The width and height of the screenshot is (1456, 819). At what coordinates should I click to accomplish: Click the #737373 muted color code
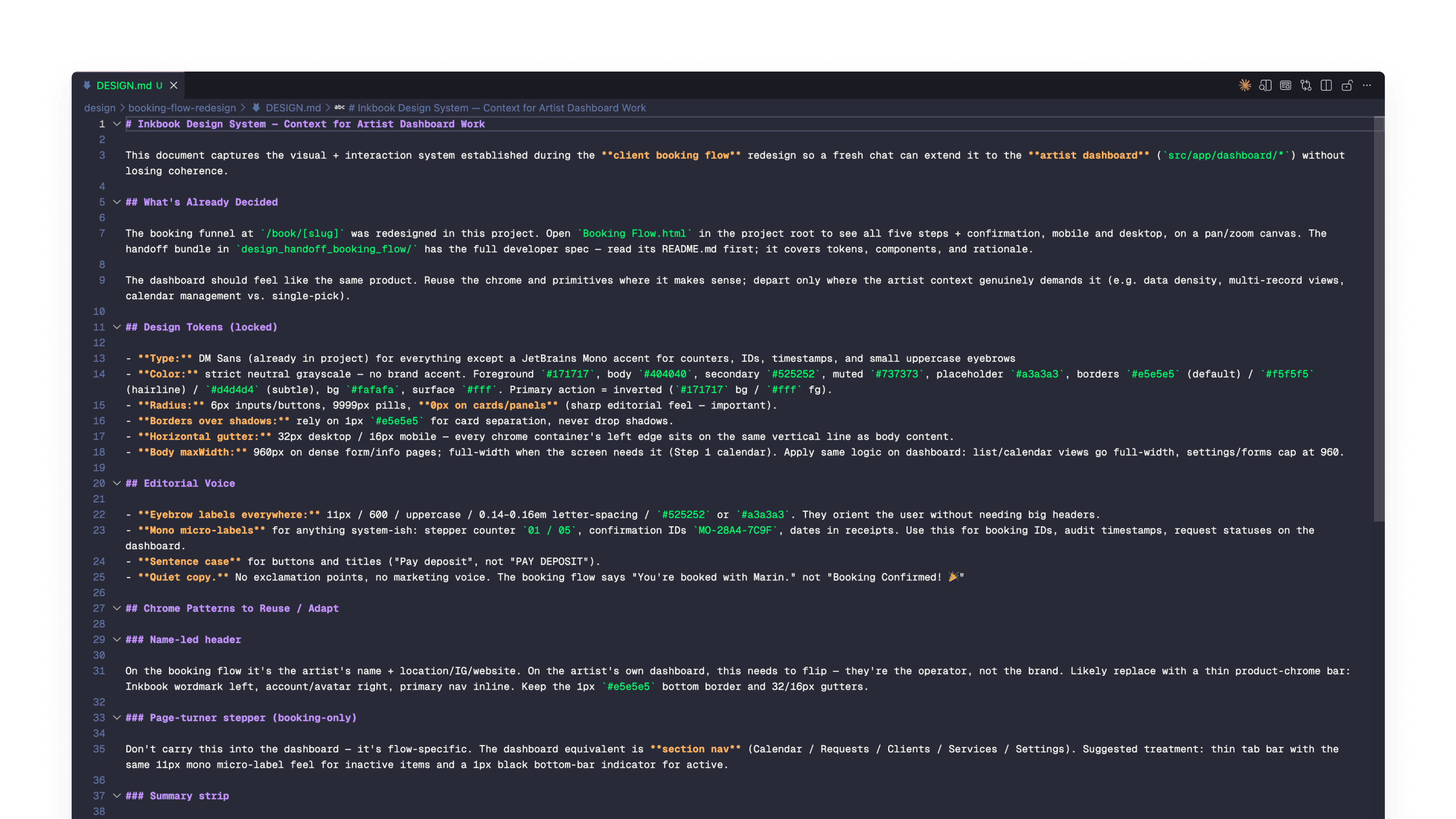click(x=897, y=374)
